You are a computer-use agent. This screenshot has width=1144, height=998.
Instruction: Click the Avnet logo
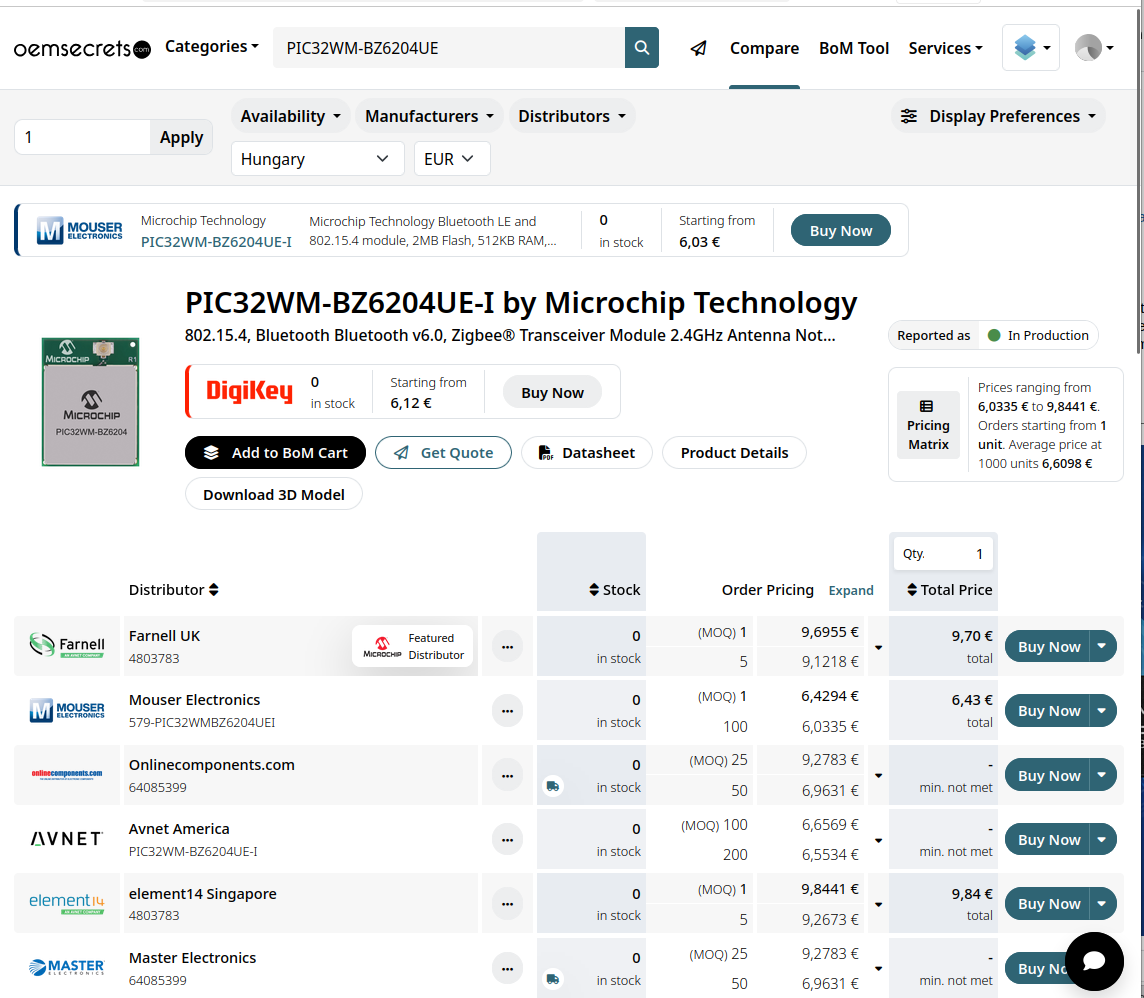pos(67,839)
